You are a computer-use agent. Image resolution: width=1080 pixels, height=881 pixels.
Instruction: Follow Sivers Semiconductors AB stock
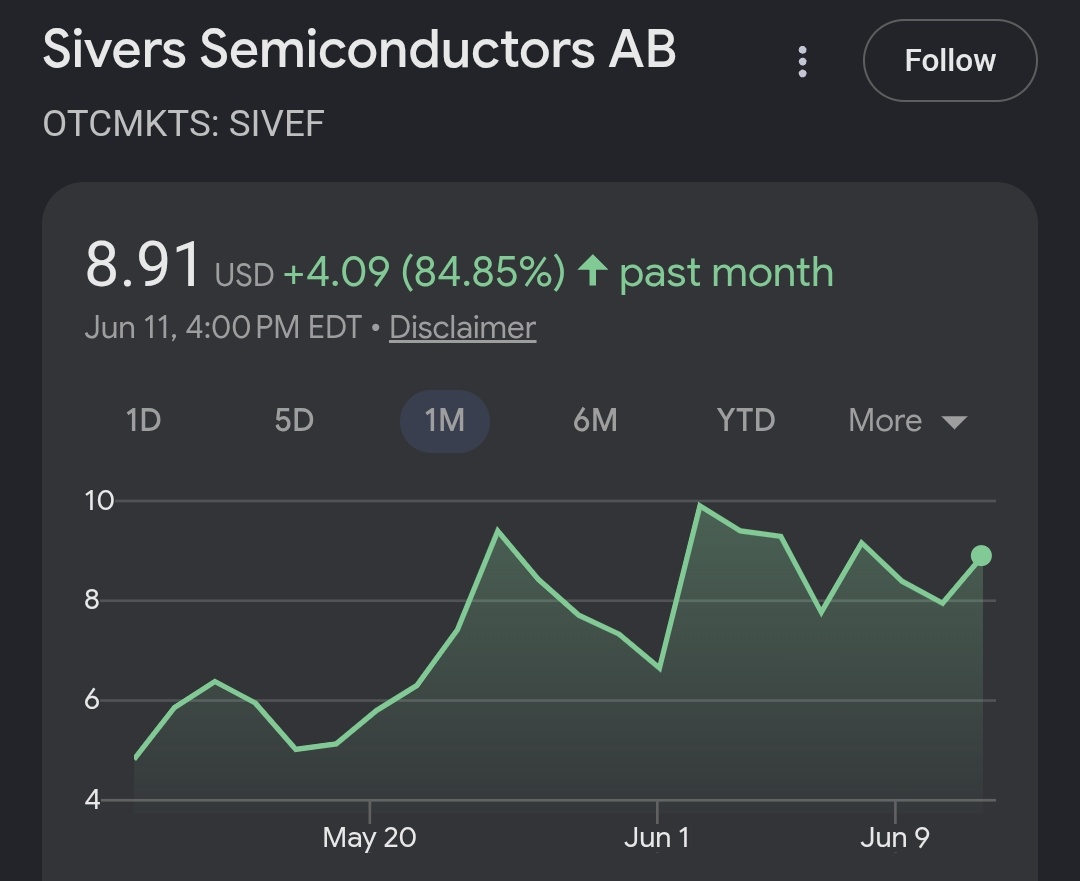click(x=950, y=61)
